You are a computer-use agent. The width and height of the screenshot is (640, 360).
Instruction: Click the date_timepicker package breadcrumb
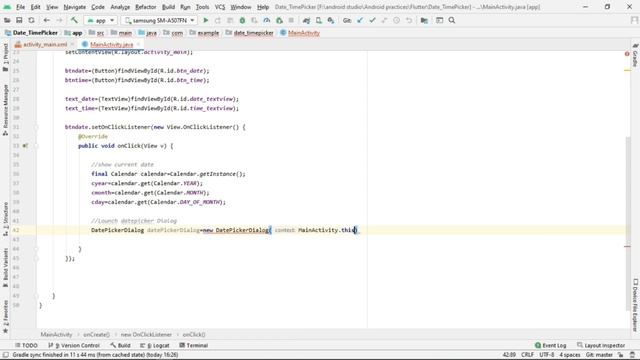pos(249,33)
